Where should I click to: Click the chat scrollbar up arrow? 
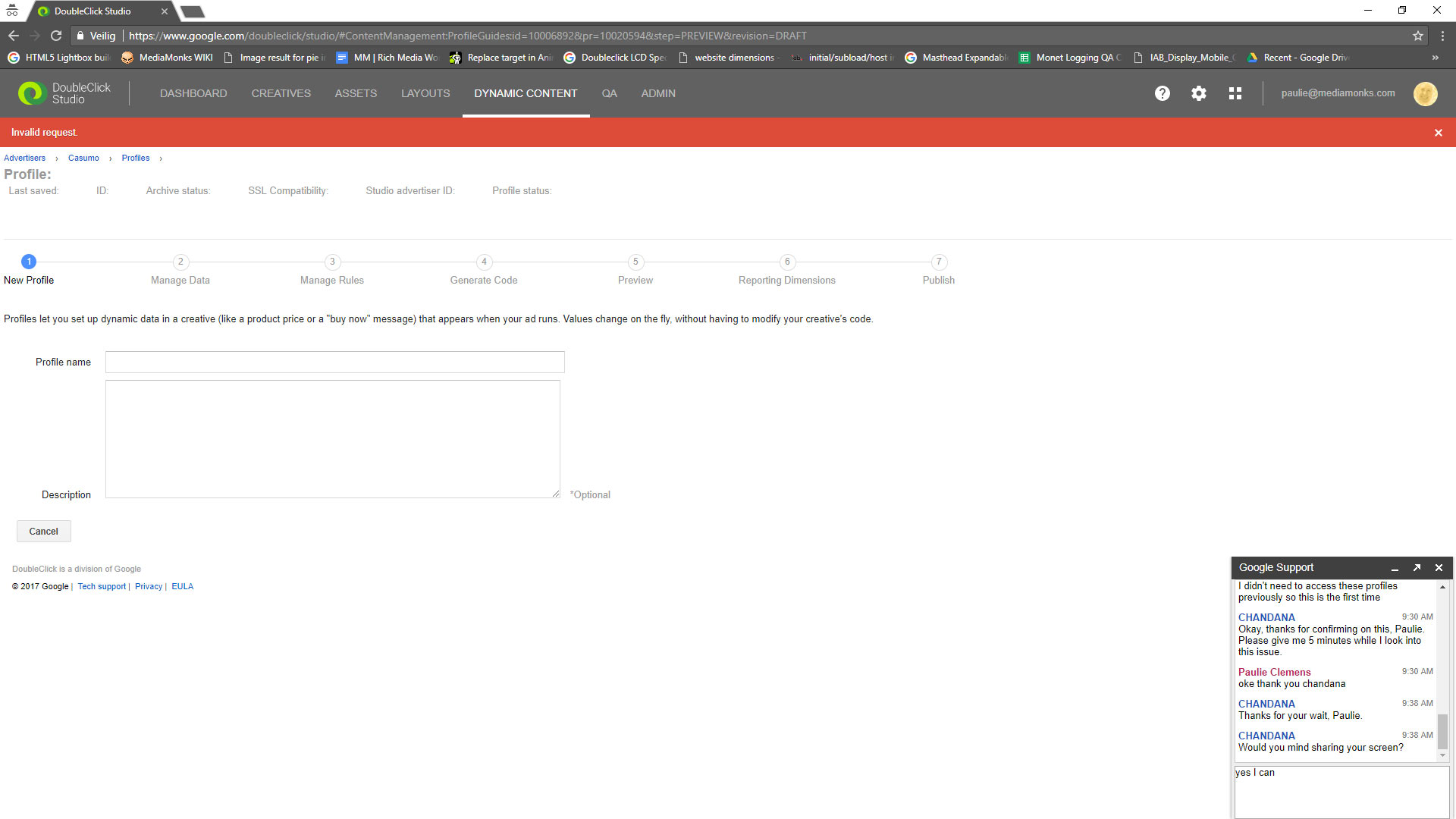(1442, 587)
